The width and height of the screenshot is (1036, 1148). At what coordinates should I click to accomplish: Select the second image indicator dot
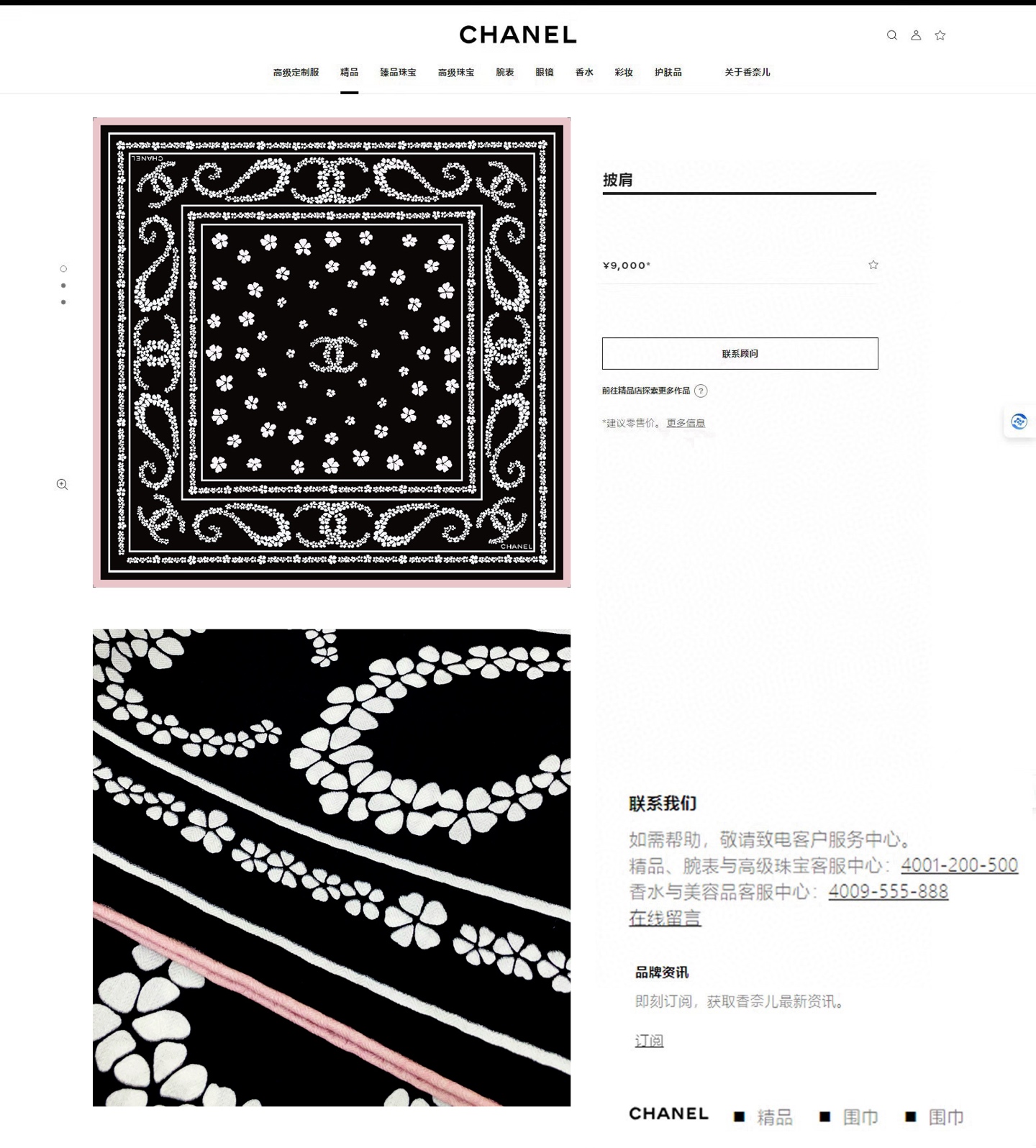63,286
